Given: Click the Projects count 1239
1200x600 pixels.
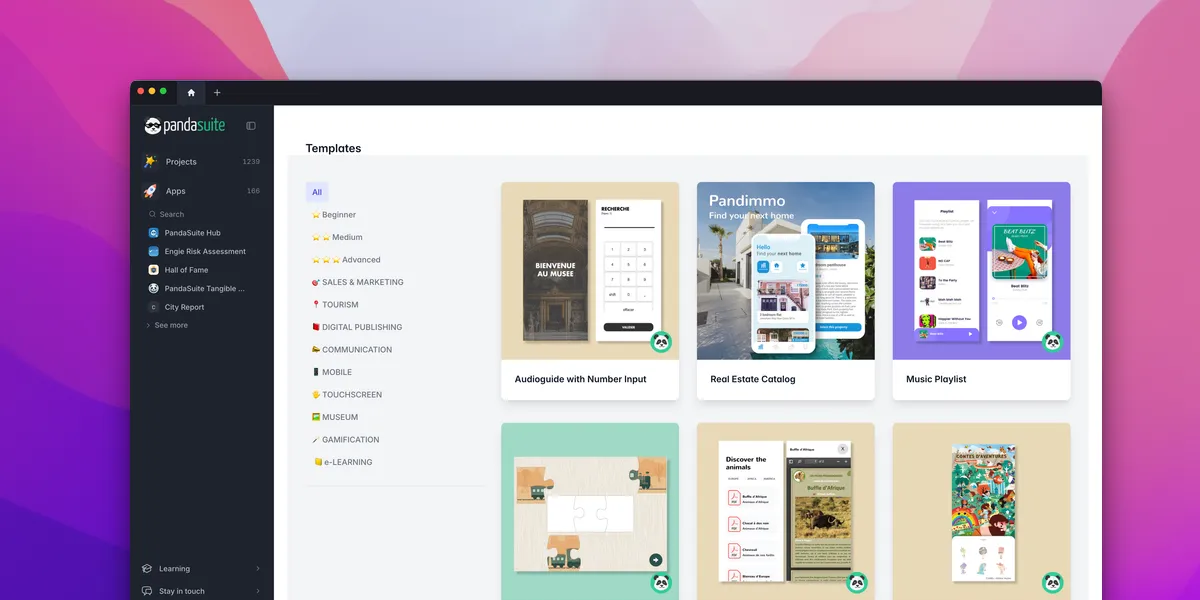Looking at the screenshot, I should [251, 161].
